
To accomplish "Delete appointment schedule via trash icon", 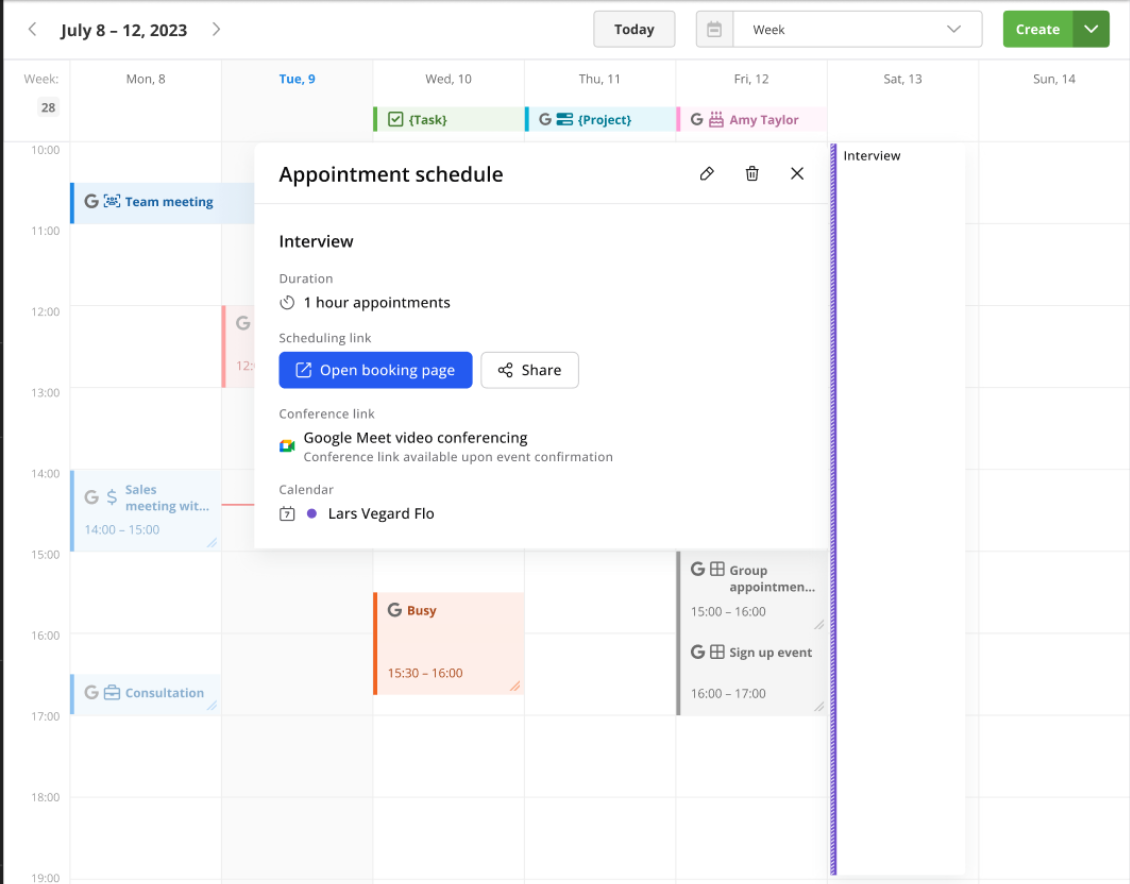I will (752, 174).
